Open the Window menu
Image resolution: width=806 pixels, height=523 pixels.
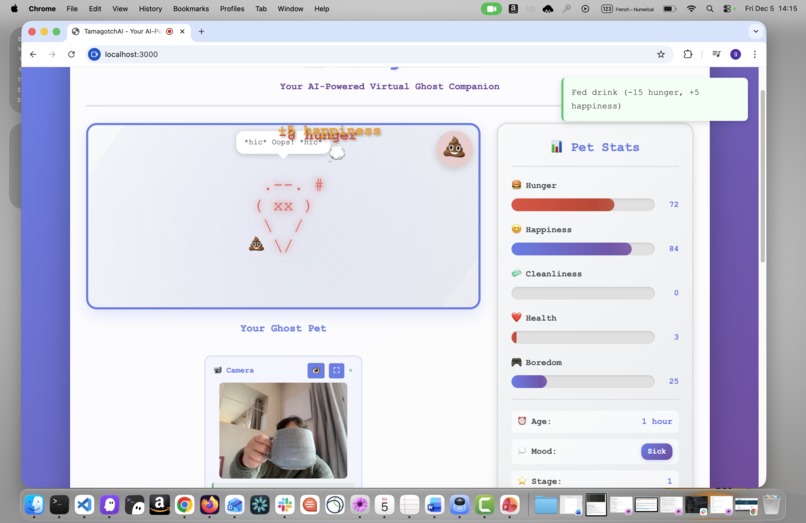[x=290, y=9]
